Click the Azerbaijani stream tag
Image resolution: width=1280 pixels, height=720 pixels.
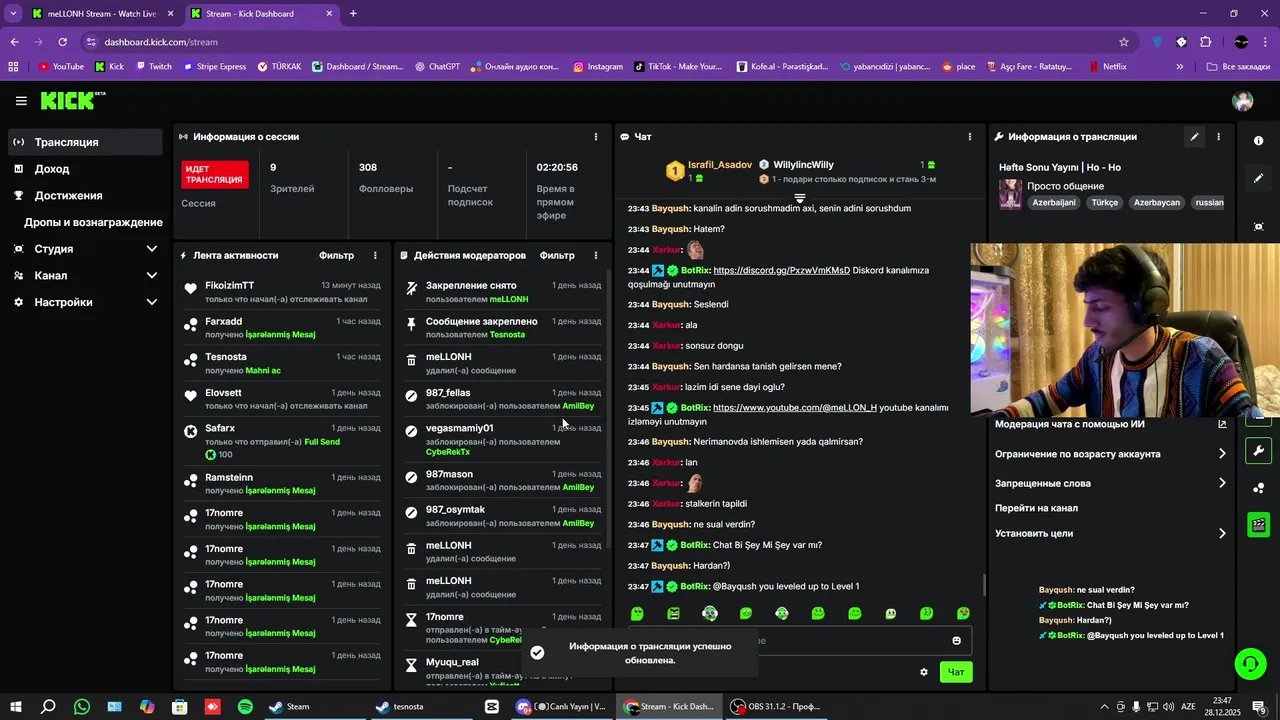pyautogui.click(x=1054, y=202)
